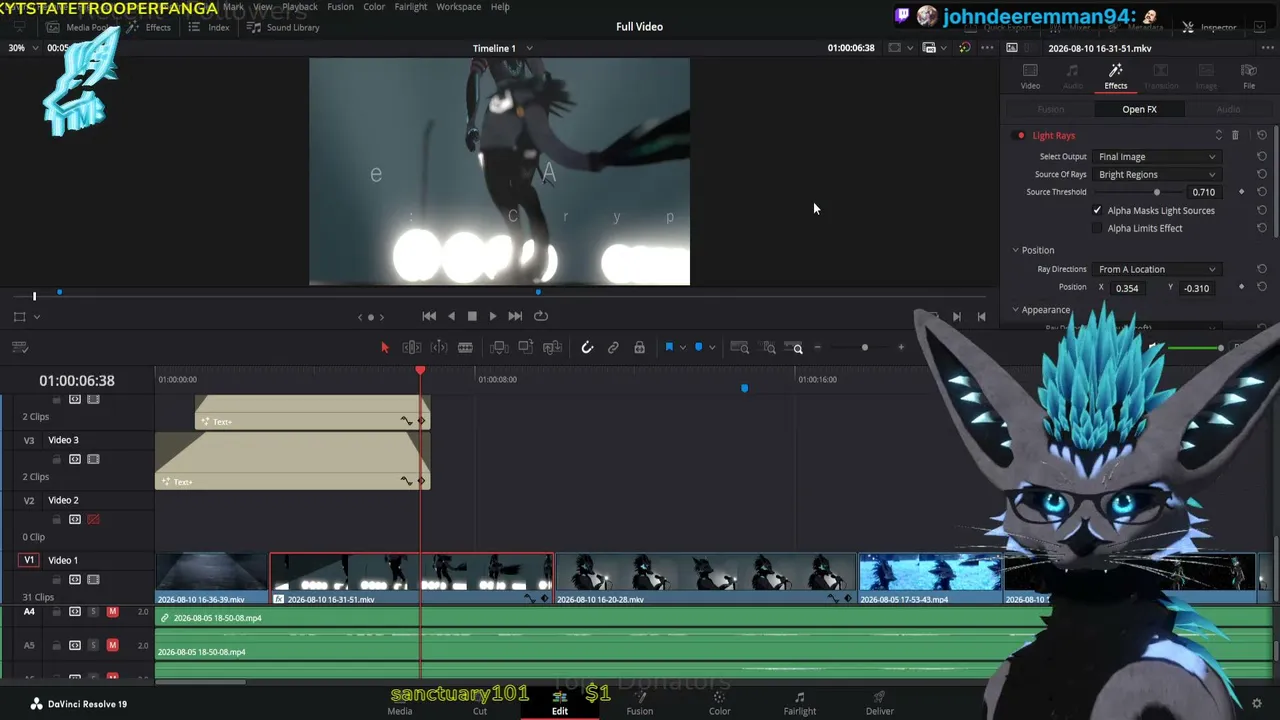Toggle the Index panel button
The width and height of the screenshot is (1280, 720).
209,27
